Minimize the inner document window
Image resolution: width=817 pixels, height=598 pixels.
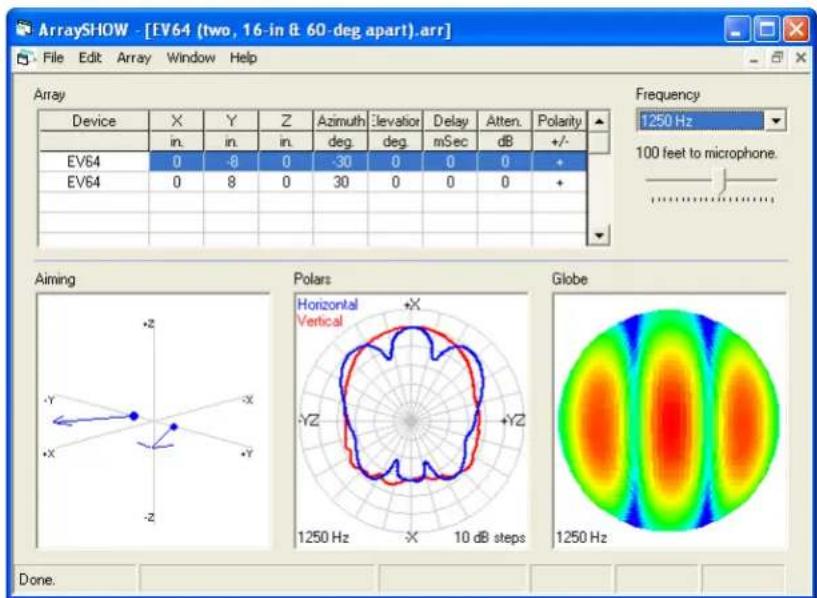pos(754,58)
